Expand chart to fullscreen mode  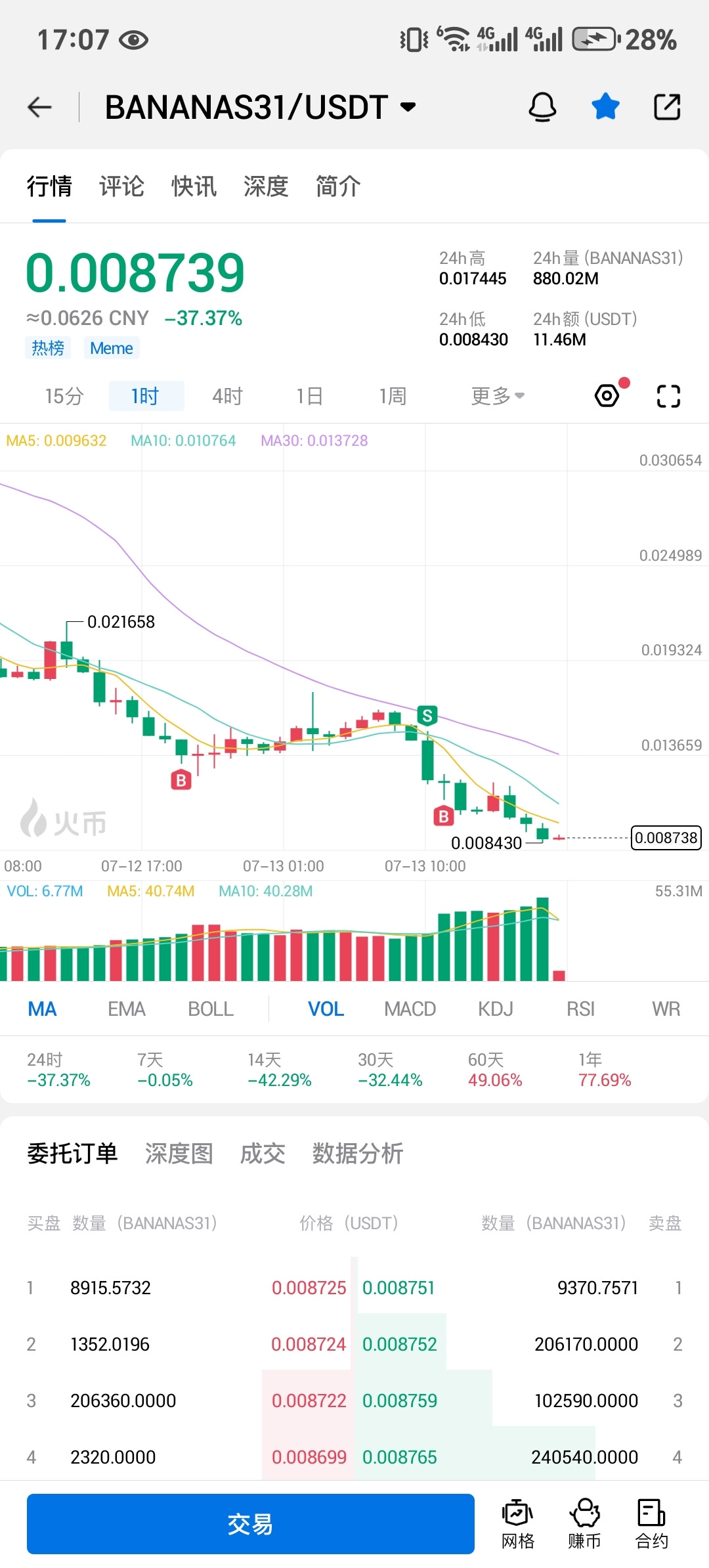[x=668, y=397]
